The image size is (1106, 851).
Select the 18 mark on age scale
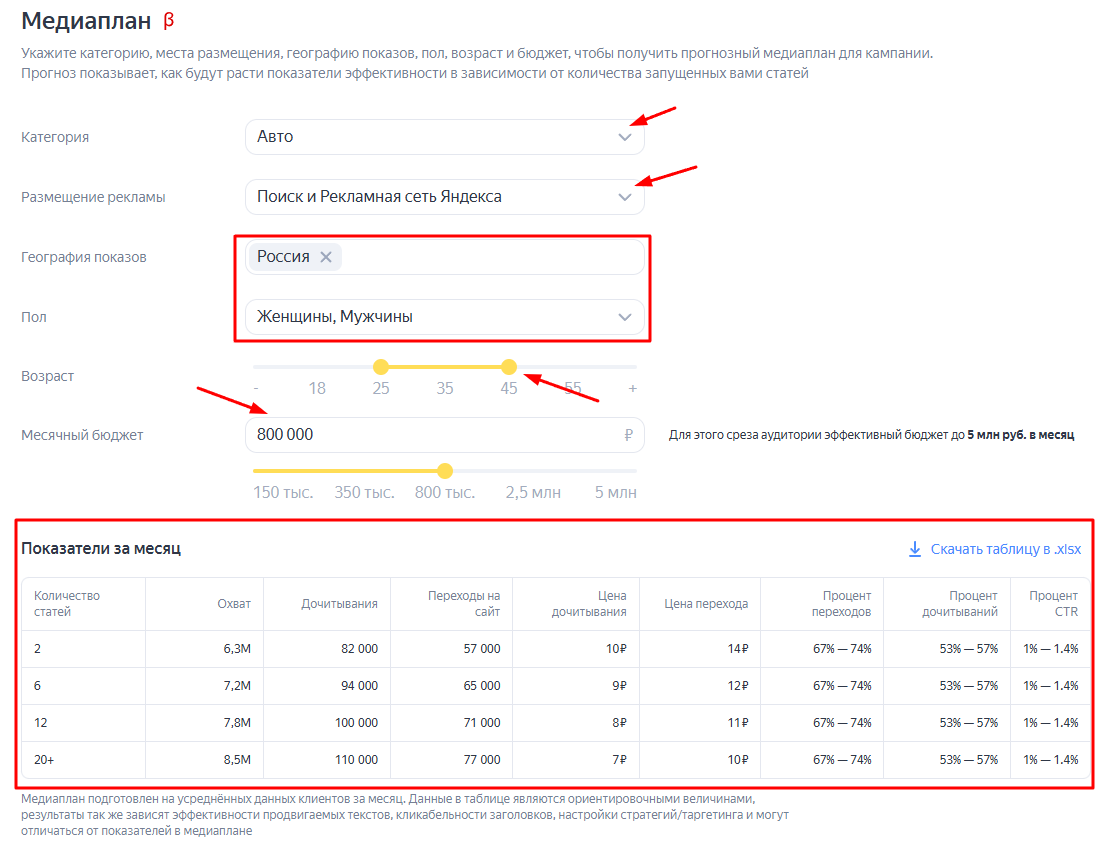[317, 388]
